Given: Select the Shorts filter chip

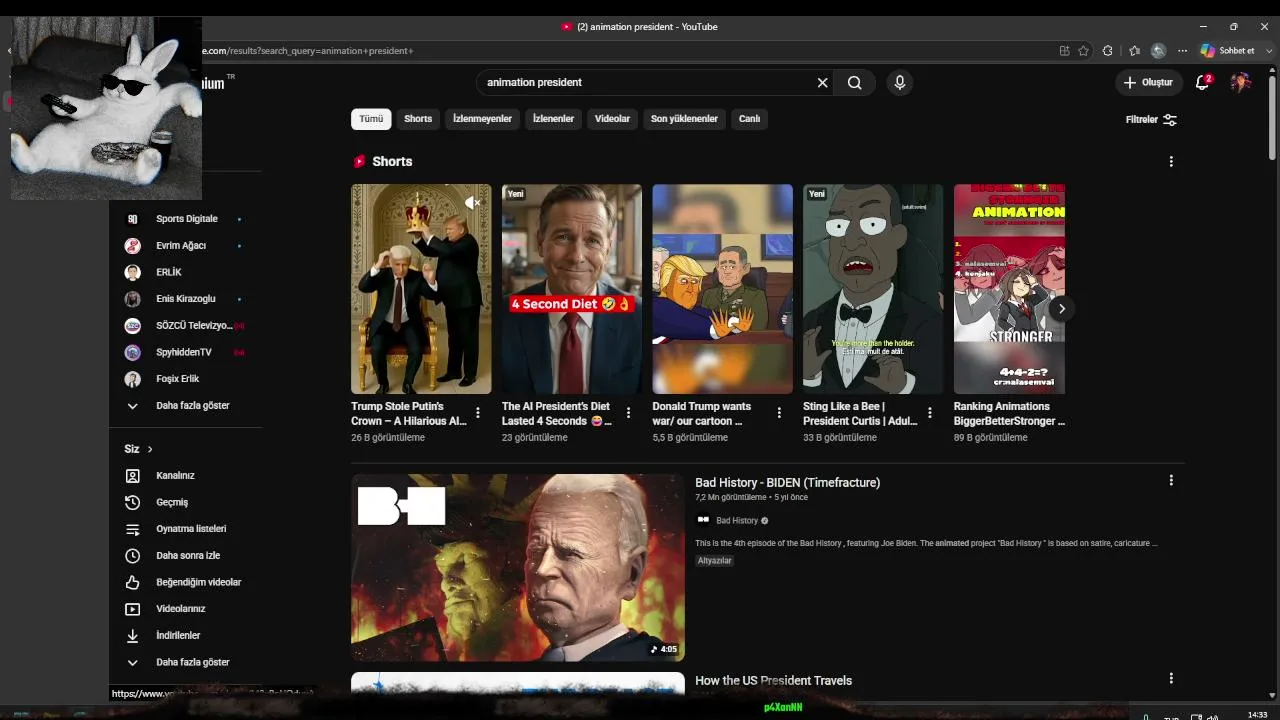Looking at the screenshot, I should (x=418, y=119).
